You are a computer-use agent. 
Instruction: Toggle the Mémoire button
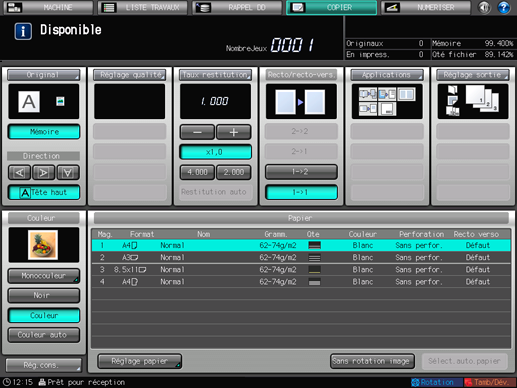(x=44, y=132)
